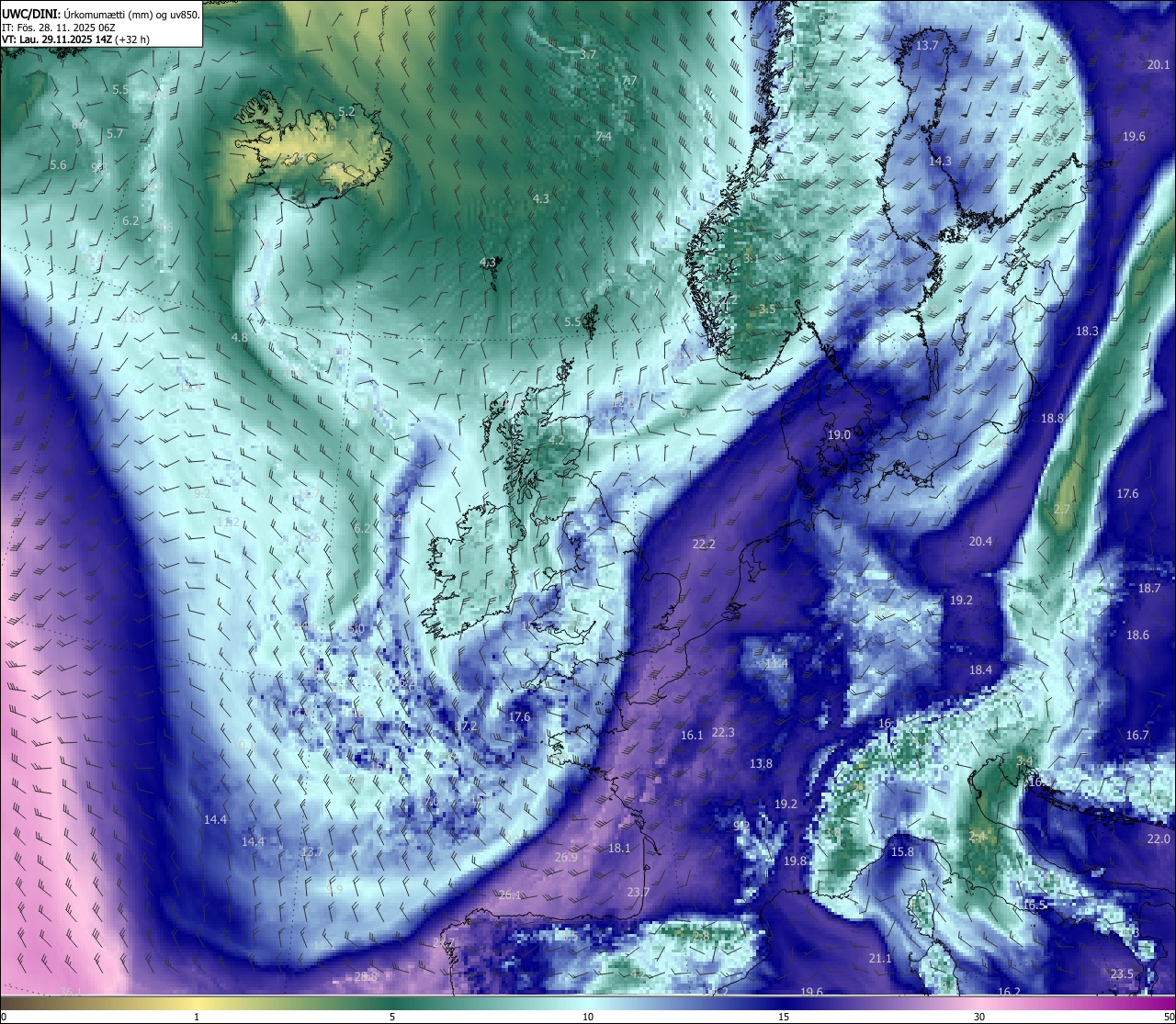Select the 5.2 value over Iceland
Image resolution: width=1176 pixels, height=1024 pixels.
pyautogui.click(x=346, y=111)
